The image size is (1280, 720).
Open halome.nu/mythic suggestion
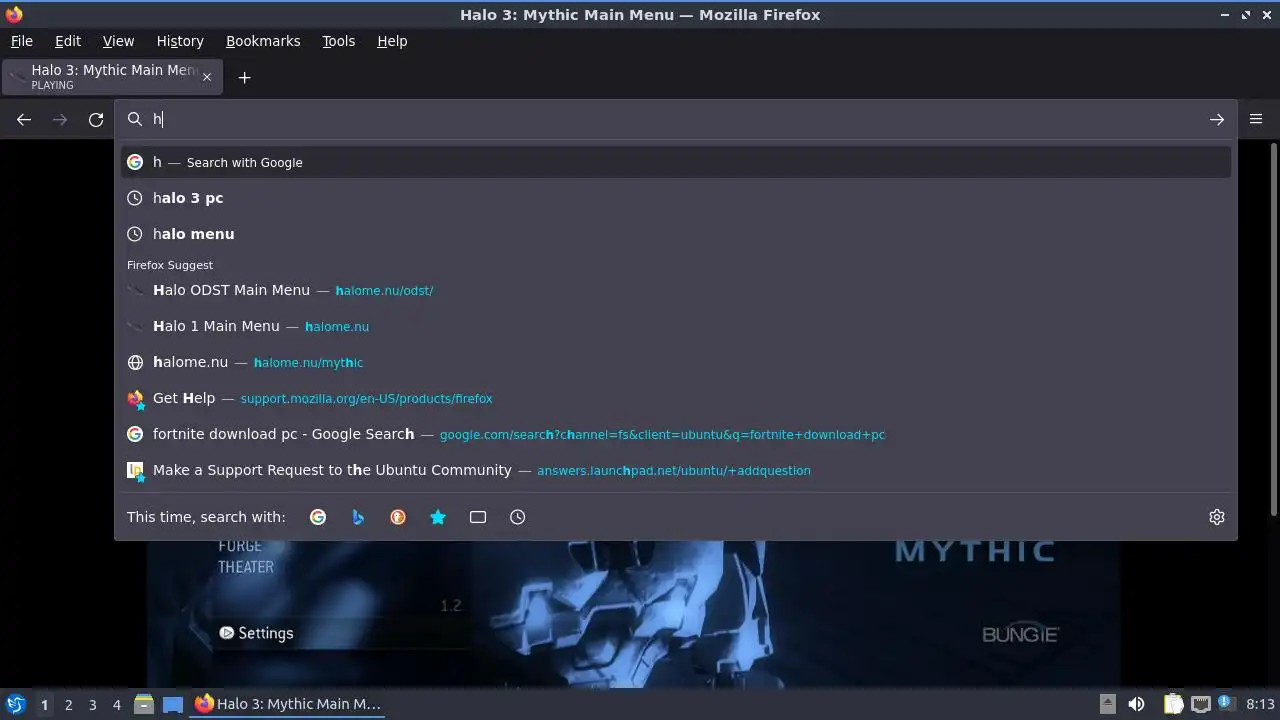676,362
